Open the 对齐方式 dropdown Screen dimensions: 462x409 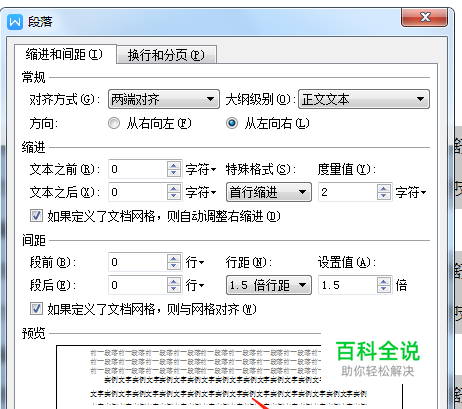[x=164, y=99]
